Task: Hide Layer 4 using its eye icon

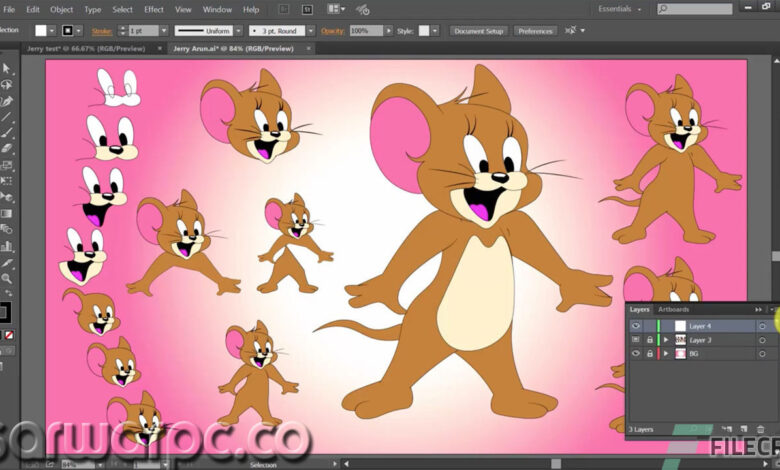Action: [636, 326]
